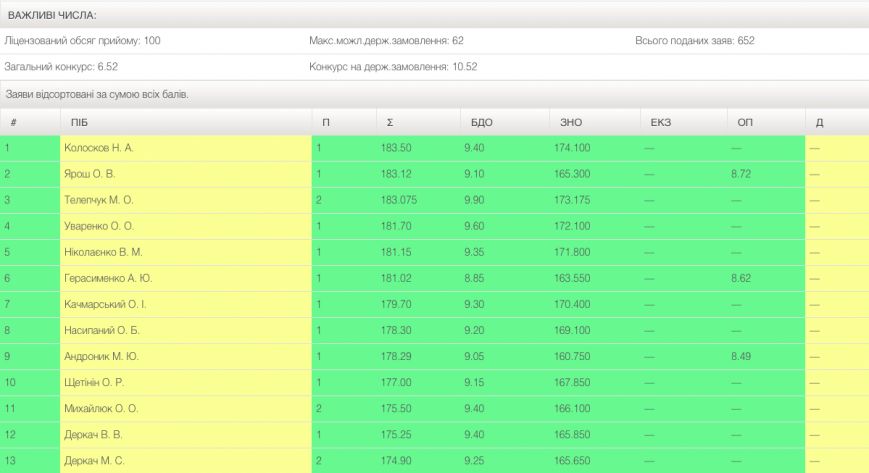The image size is (869, 473).
Task: Select the Андроник М. Ю. row name
Action: [101, 356]
